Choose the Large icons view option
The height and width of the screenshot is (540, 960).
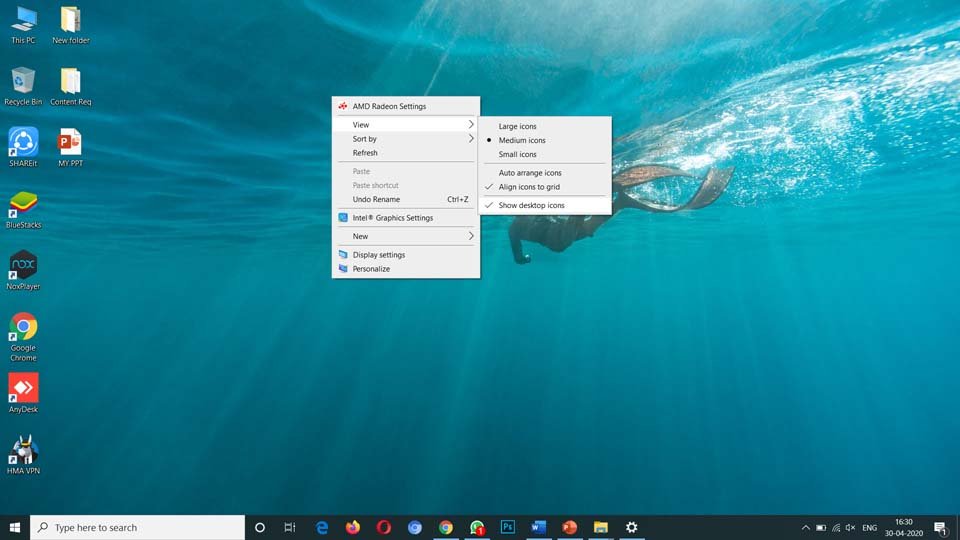click(x=517, y=127)
